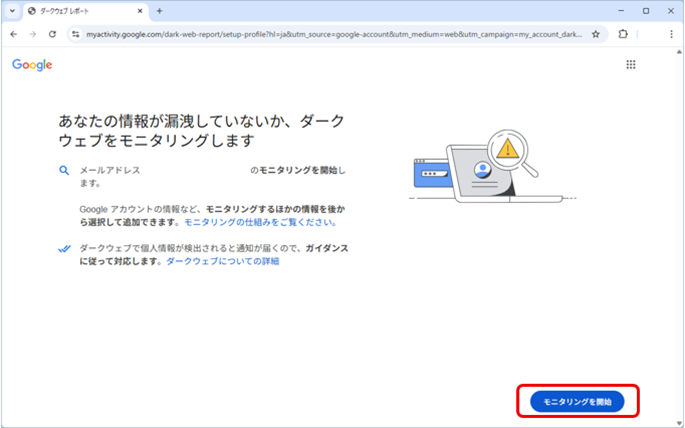Click the page heading about dark web monitoring

(x=202, y=130)
